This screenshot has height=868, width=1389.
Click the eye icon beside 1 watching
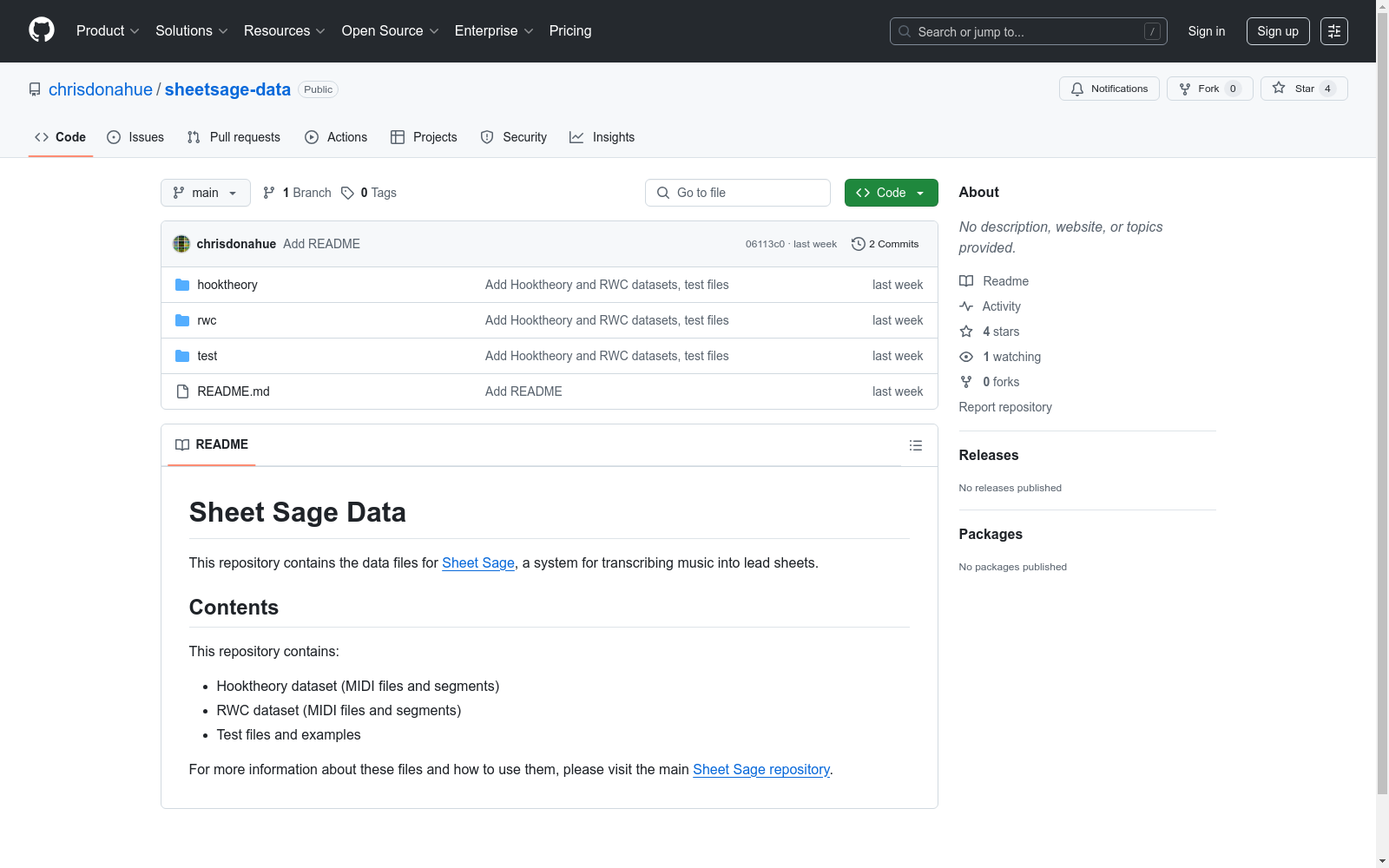click(966, 357)
